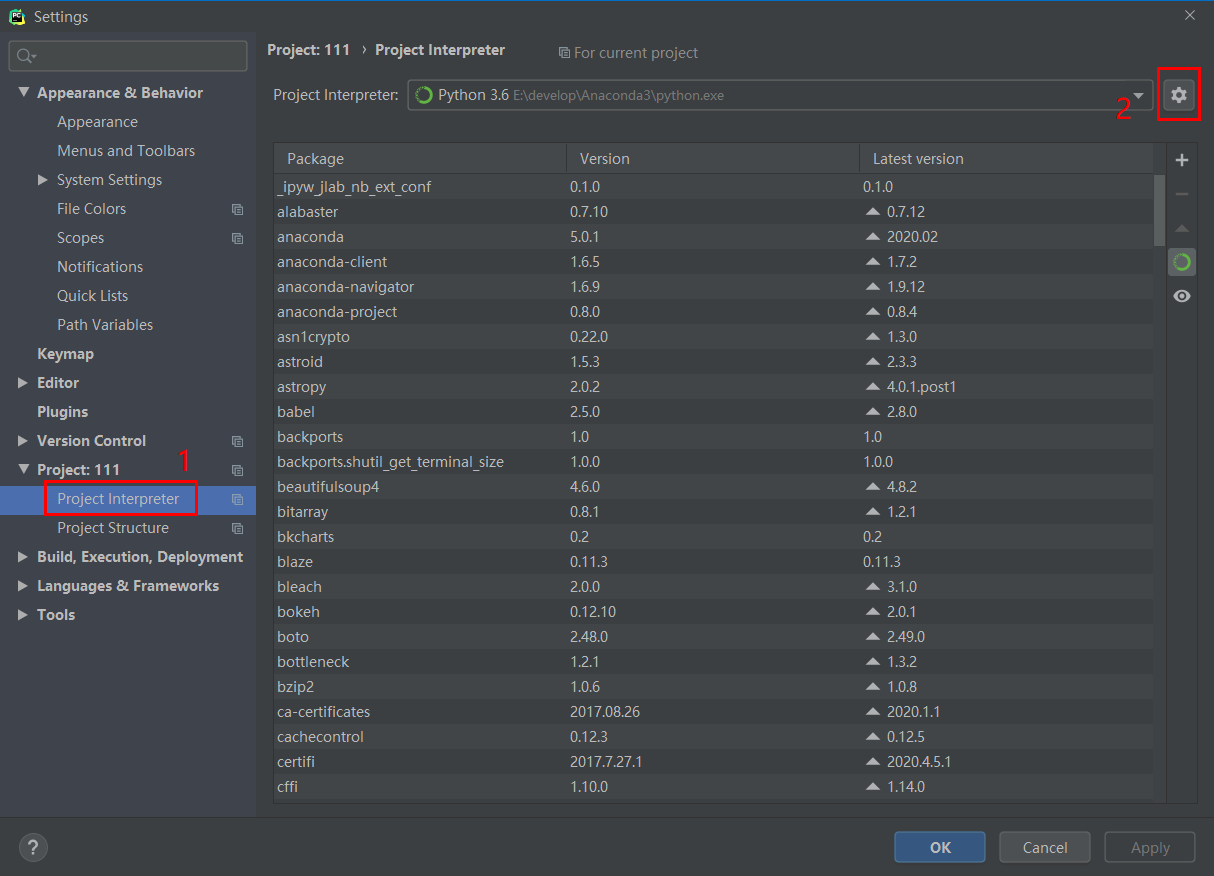The height and width of the screenshot is (876, 1214).
Task: Click the Cancel button
Action: (1045, 847)
